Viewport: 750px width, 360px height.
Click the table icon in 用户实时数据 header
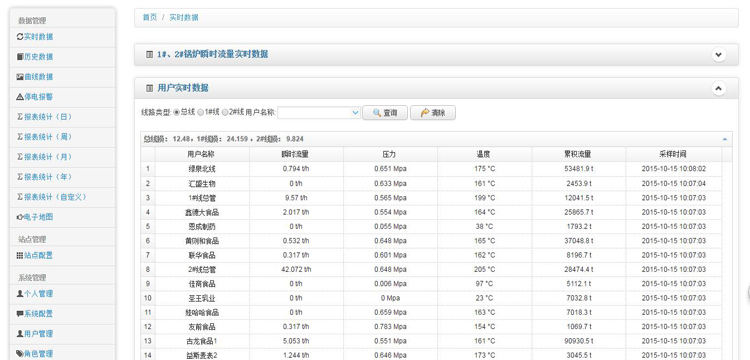[149, 88]
